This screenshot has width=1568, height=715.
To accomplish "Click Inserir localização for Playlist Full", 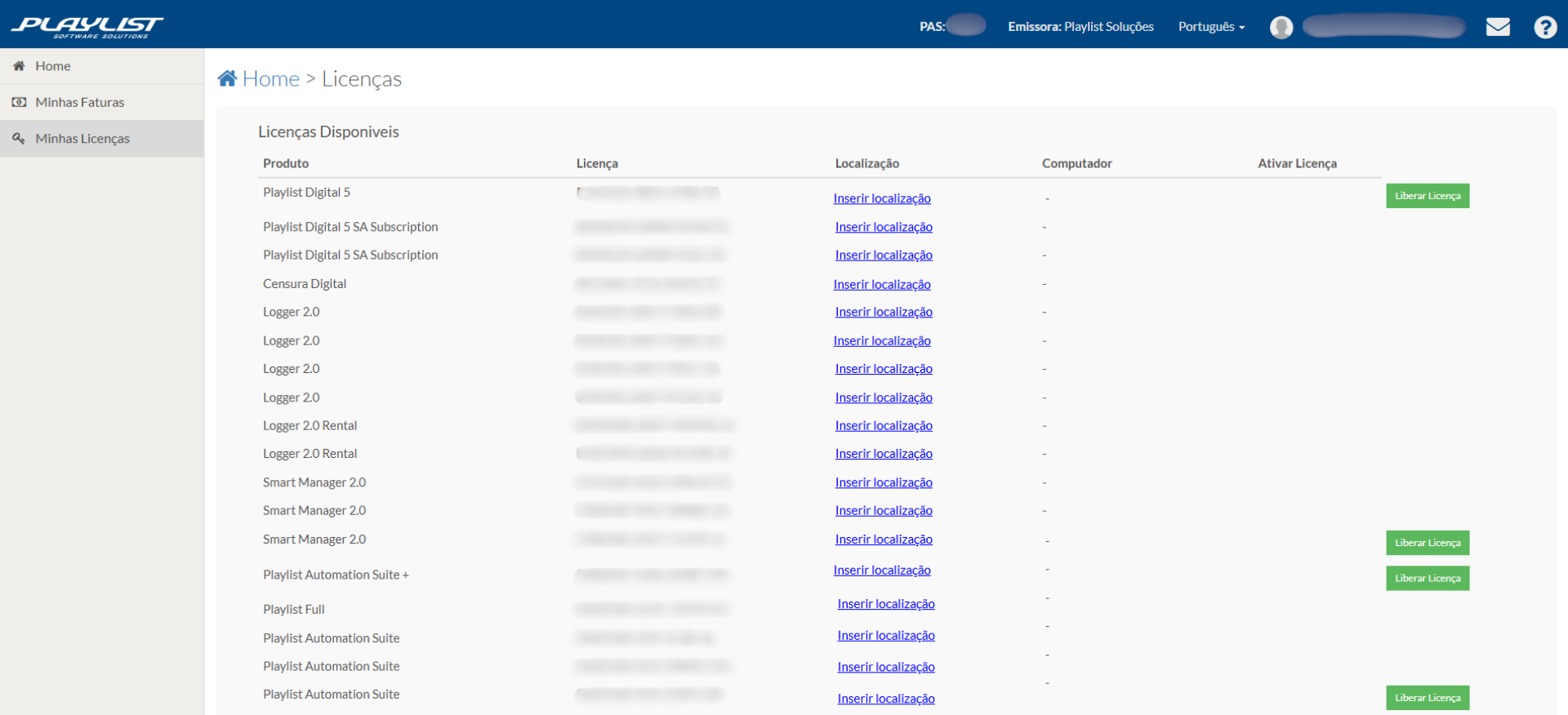I will coord(886,604).
